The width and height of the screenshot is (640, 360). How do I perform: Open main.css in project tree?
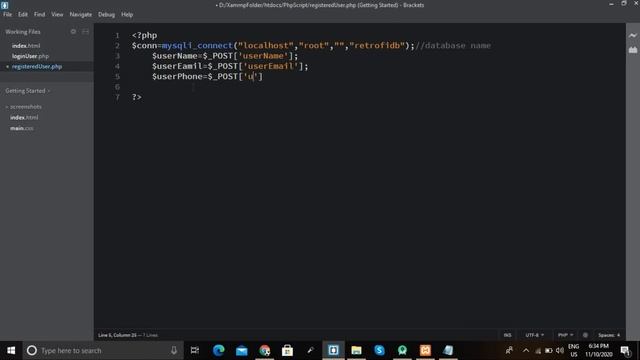point(22,128)
